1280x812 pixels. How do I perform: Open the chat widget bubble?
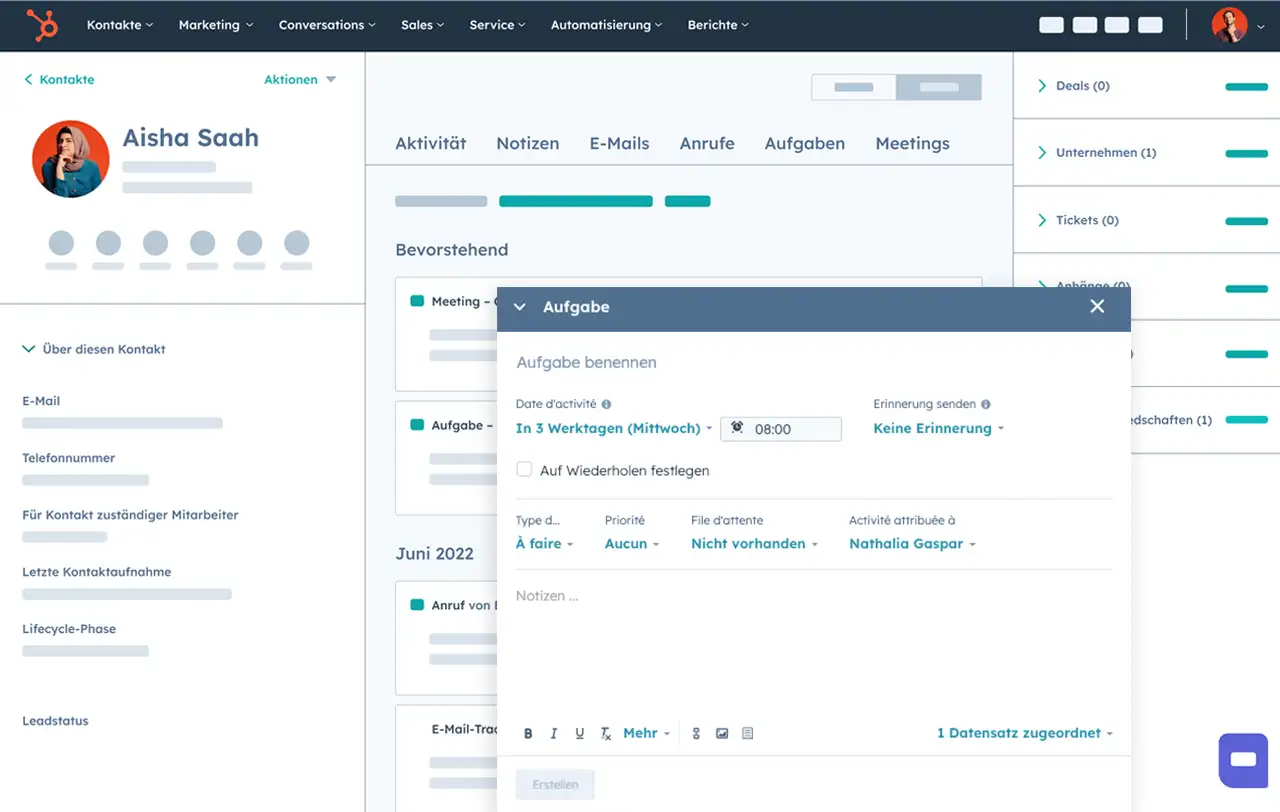[1243, 760]
